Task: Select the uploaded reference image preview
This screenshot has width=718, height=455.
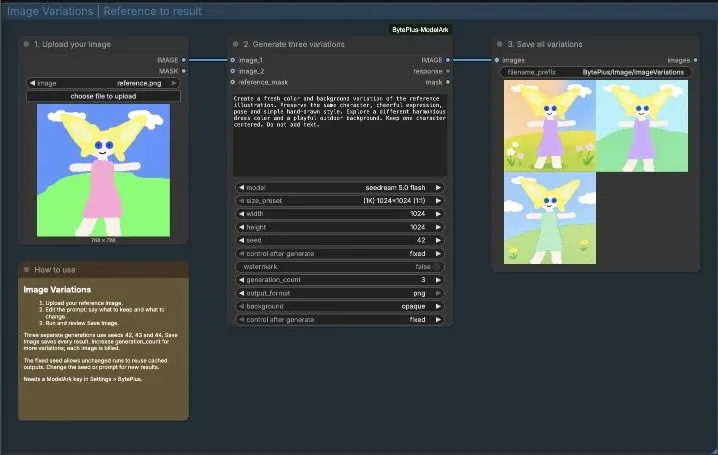Action: tap(103, 170)
